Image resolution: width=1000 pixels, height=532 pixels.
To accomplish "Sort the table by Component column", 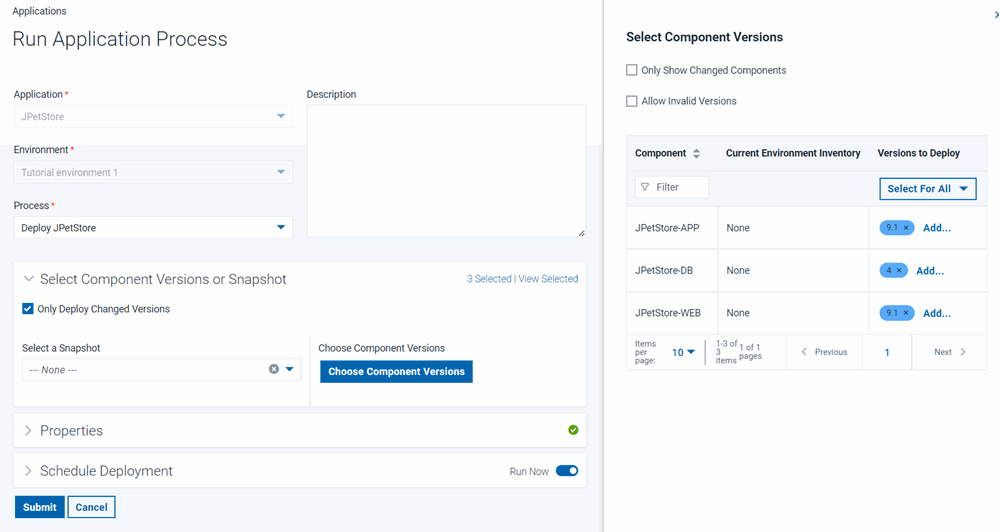I will 696,153.
